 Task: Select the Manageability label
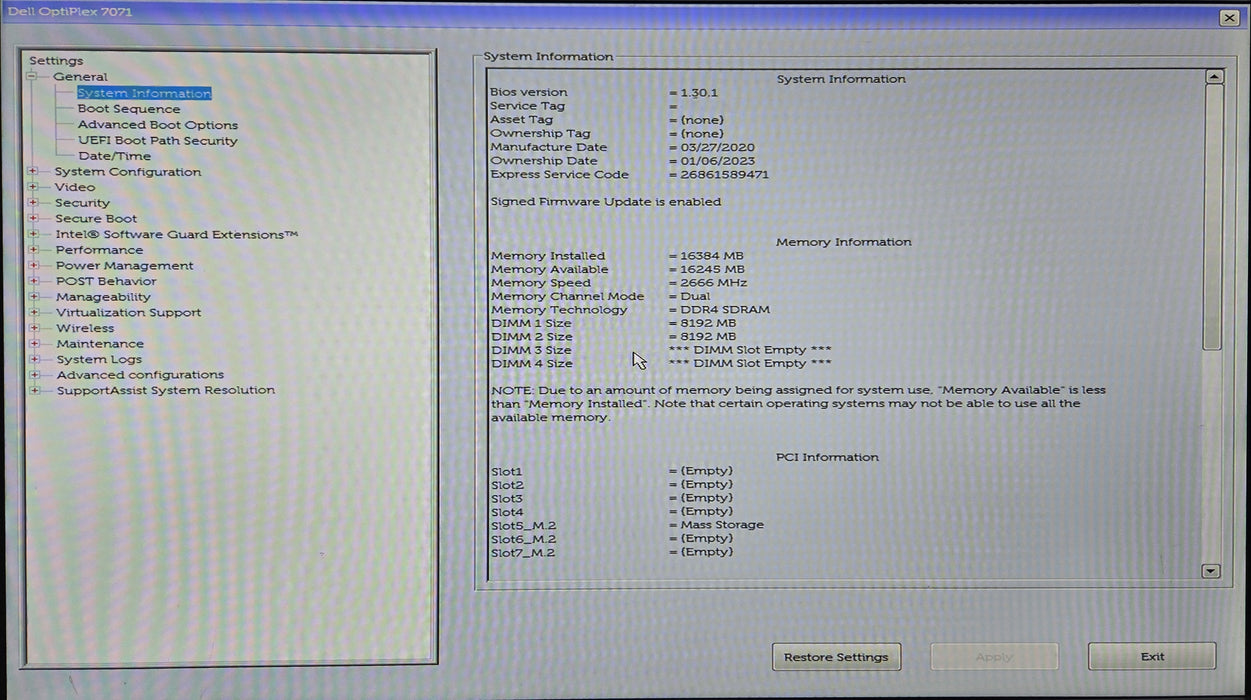click(x=103, y=297)
